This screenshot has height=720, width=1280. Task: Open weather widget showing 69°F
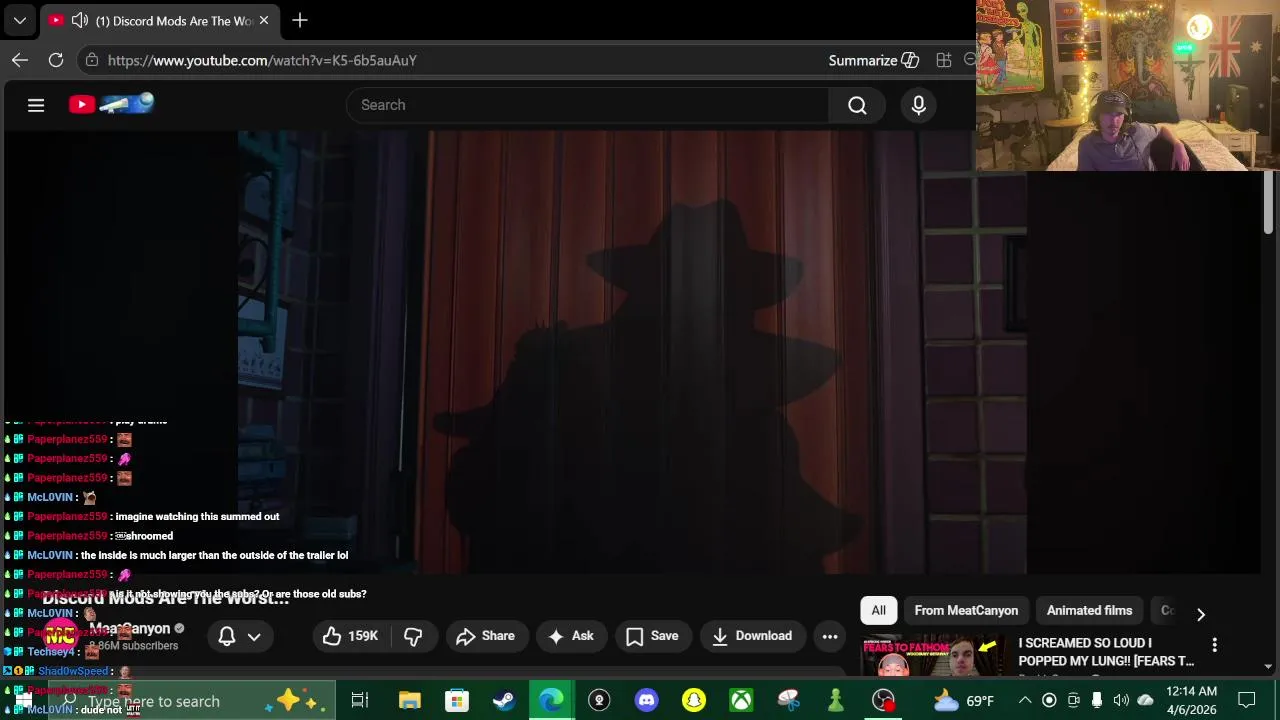[x=963, y=701]
